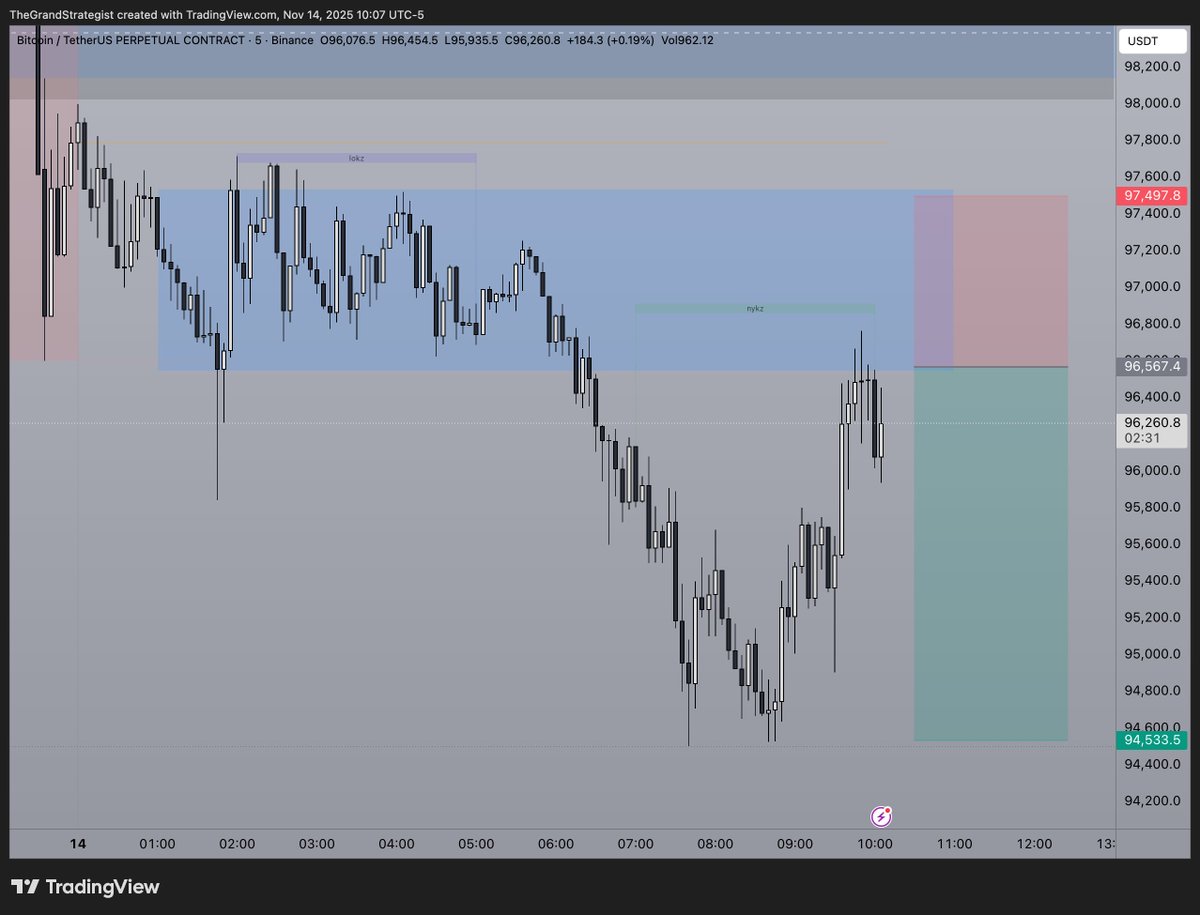Click the L95,935.5 low value
The image size is (1200, 915).
coord(471,40)
